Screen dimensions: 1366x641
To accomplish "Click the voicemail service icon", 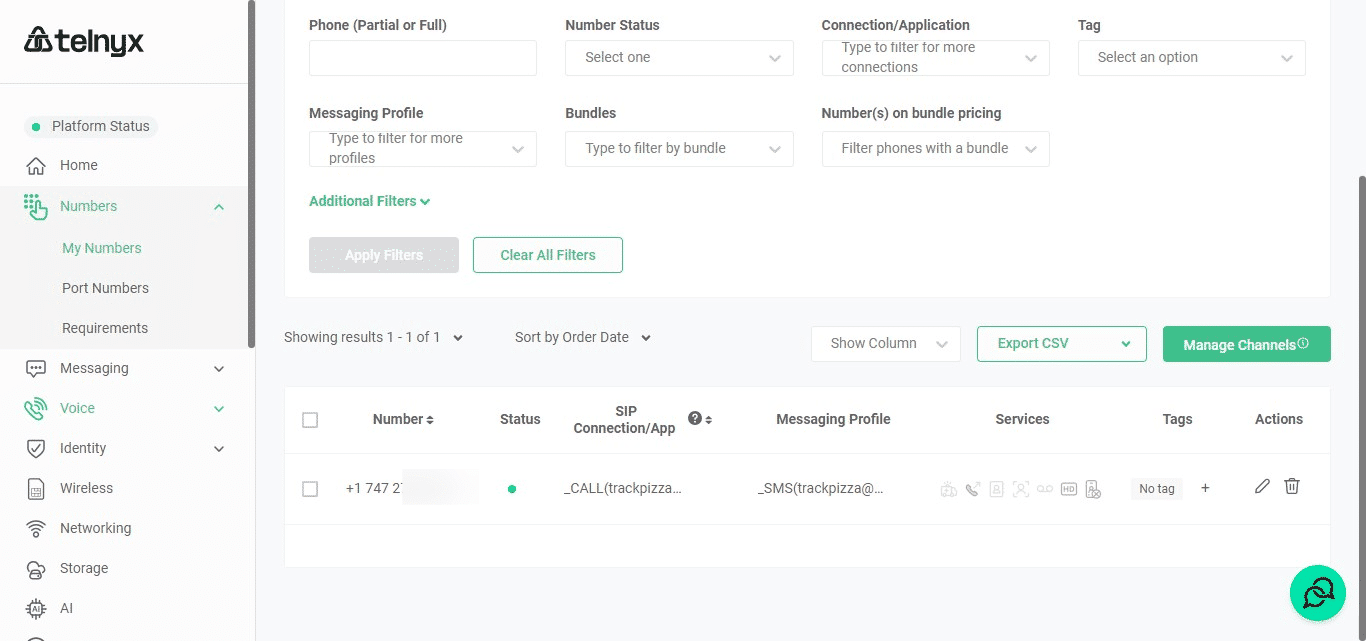I will tap(1045, 489).
